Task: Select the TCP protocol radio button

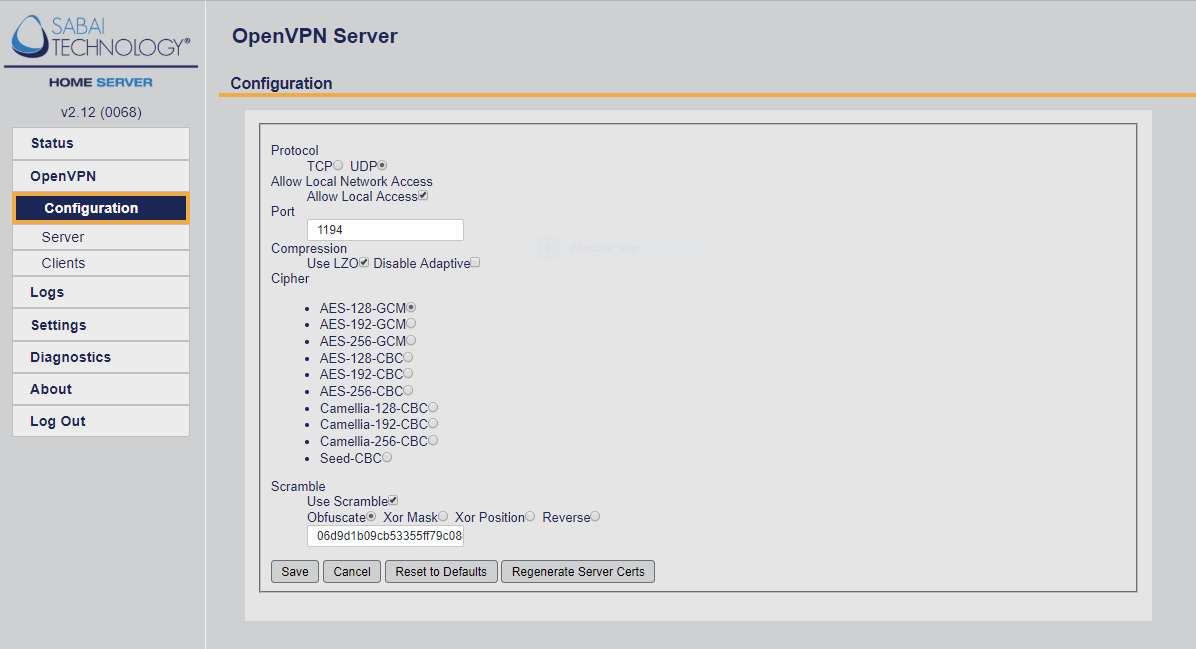Action: (338, 165)
